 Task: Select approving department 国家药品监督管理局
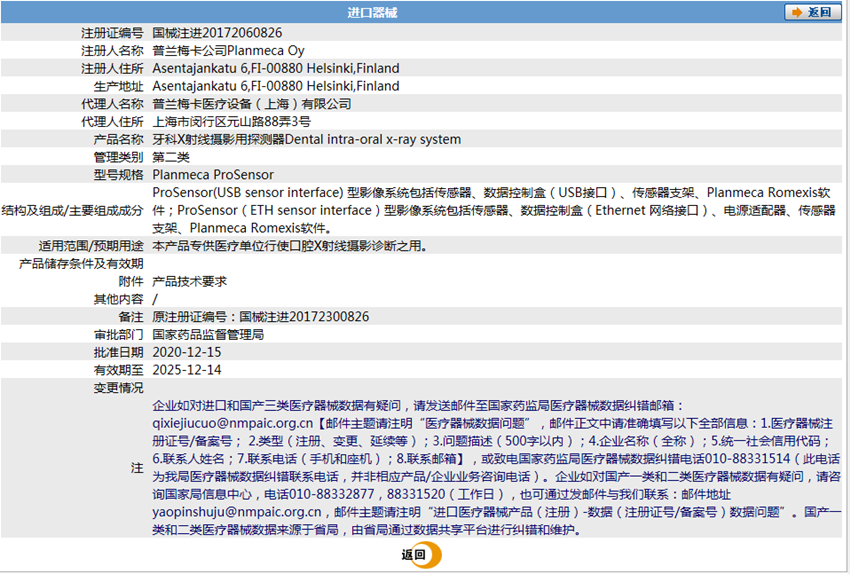tap(208, 334)
